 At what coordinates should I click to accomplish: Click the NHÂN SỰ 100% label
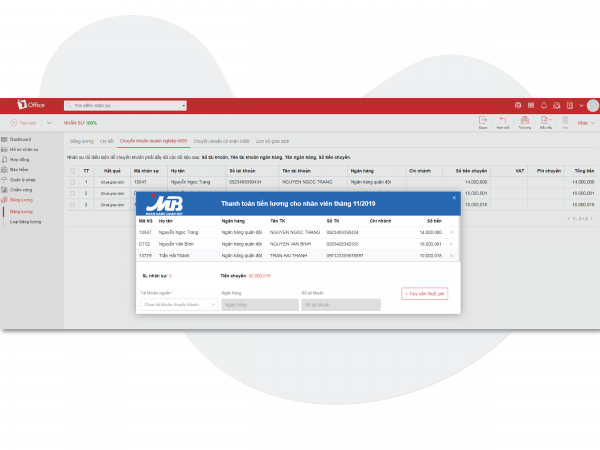[x=80, y=123]
